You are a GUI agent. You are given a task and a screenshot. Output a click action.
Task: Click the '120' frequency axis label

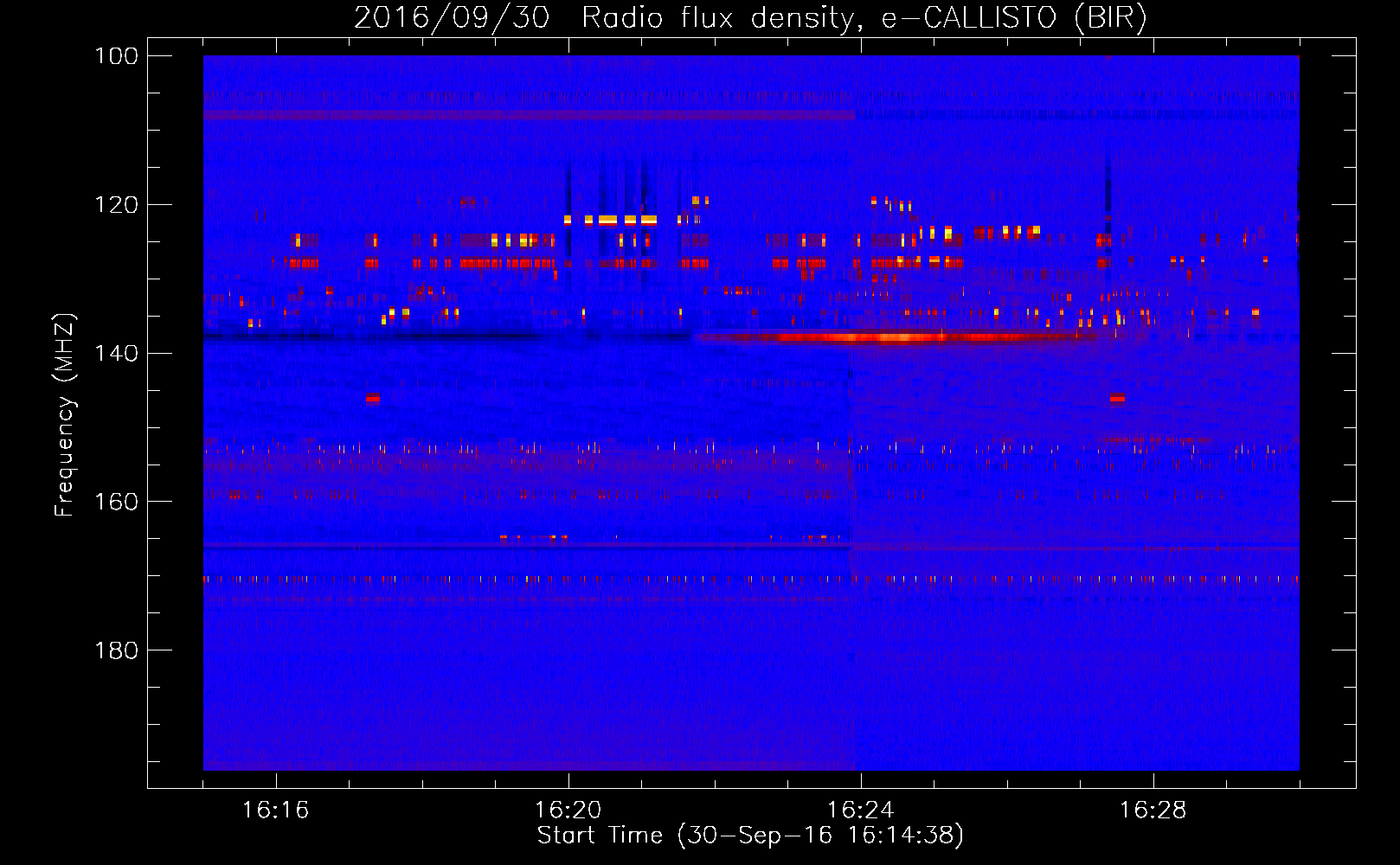click(x=117, y=205)
